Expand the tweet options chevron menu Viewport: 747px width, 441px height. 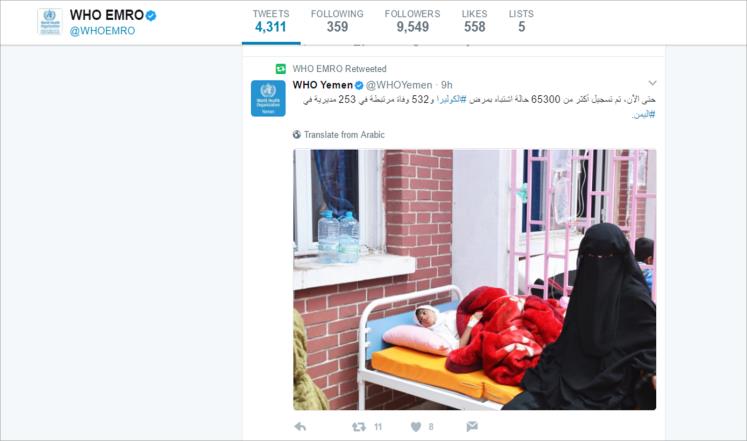pos(652,83)
